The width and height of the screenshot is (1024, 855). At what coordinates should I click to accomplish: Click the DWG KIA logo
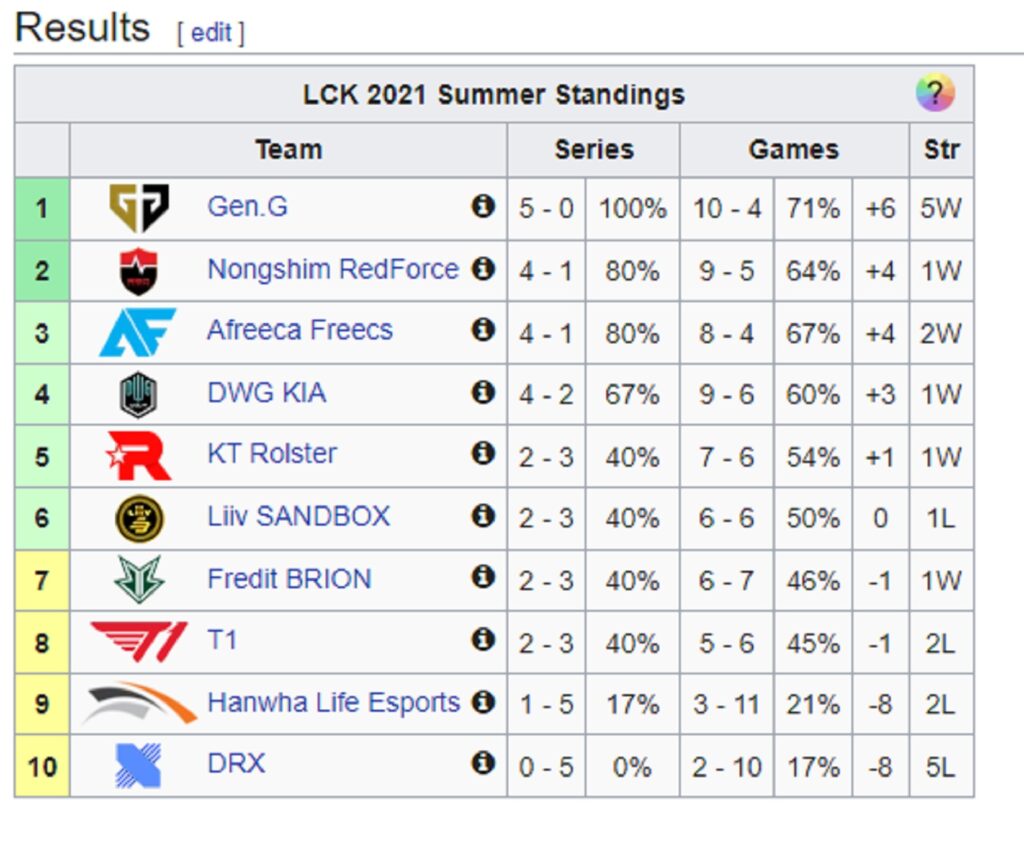[x=138, y=393]
